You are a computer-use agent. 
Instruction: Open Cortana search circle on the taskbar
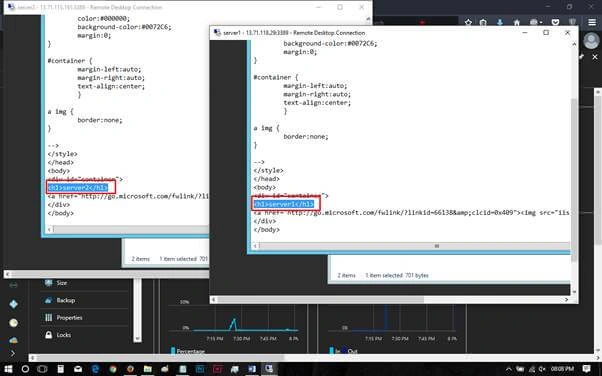click(x=25, y=369)
